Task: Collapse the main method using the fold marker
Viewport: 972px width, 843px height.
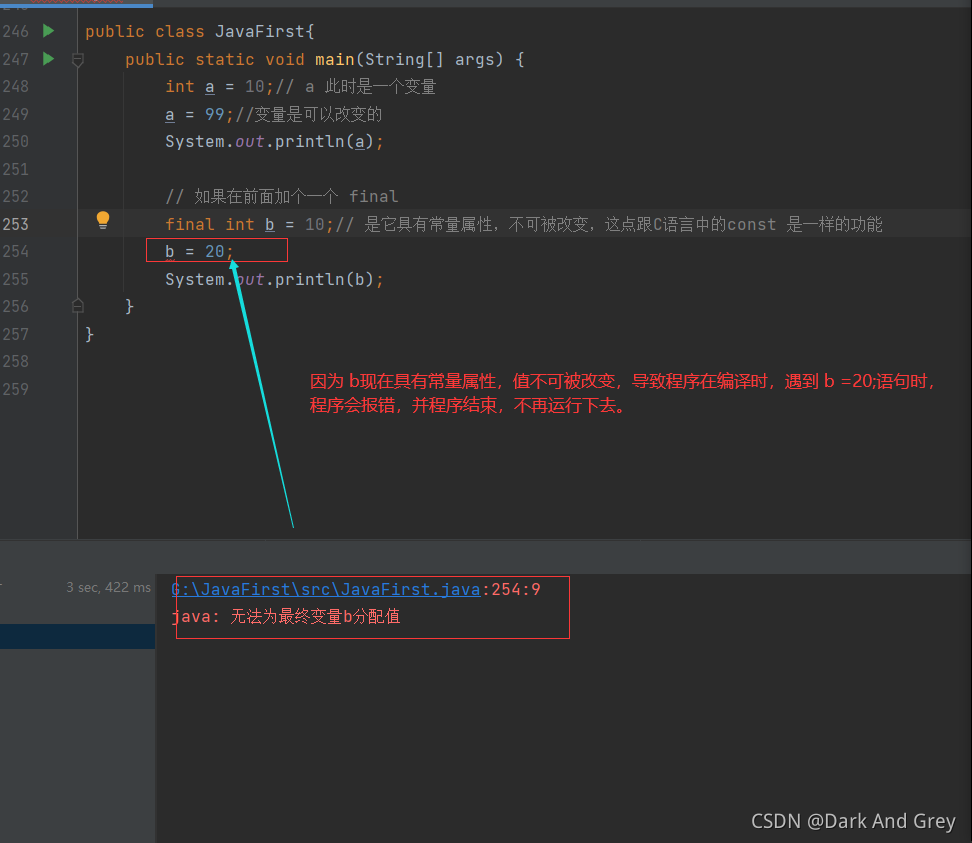Action: tap(77, 60)
